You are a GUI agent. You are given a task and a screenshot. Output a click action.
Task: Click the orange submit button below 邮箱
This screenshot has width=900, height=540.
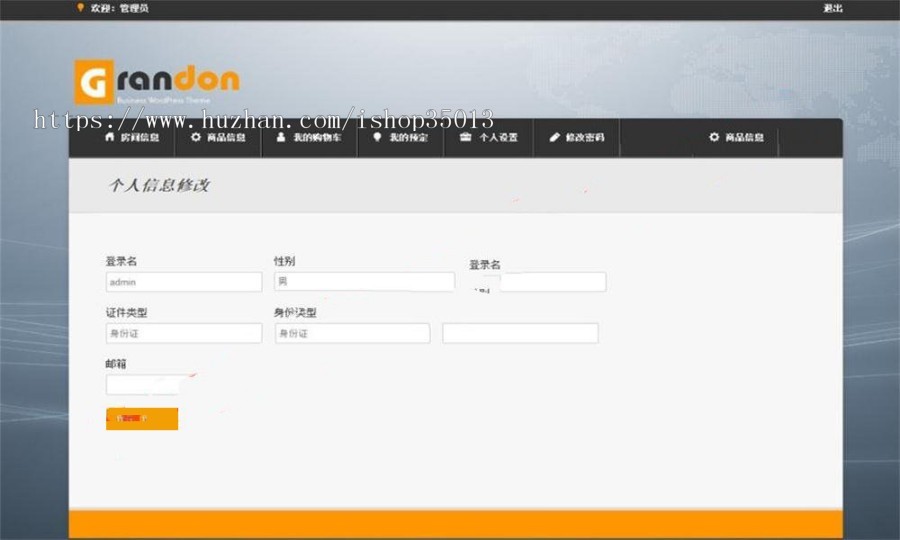point(142,419)
